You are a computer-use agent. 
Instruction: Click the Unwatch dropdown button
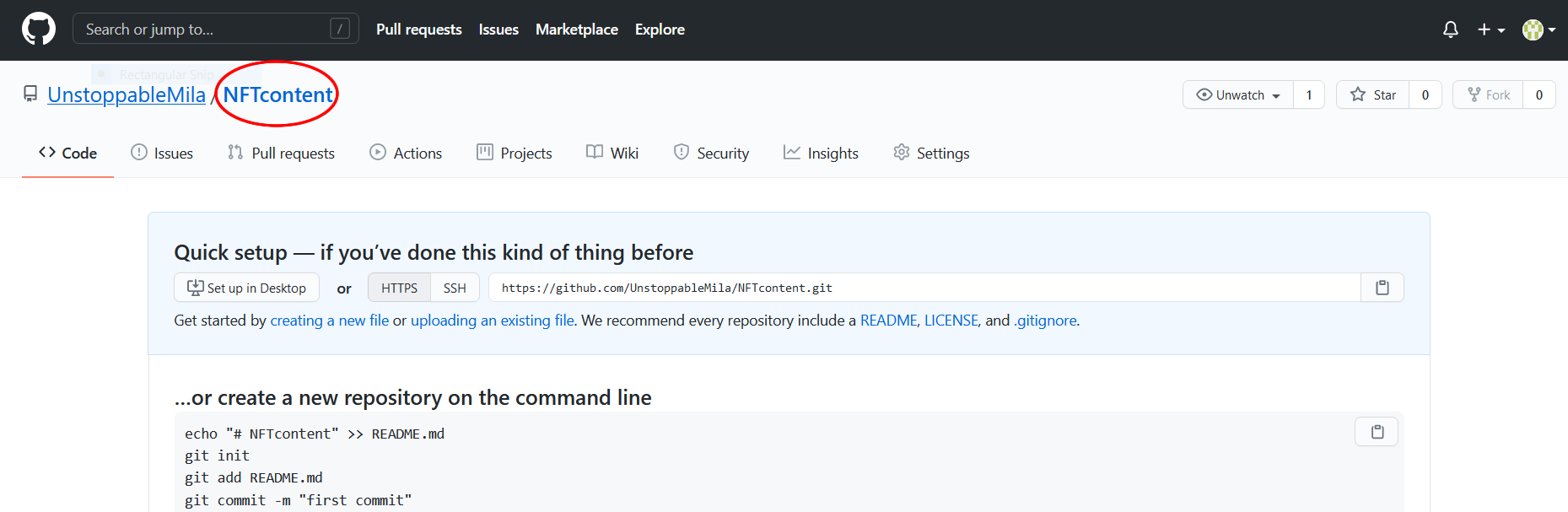click(1238, 94)
